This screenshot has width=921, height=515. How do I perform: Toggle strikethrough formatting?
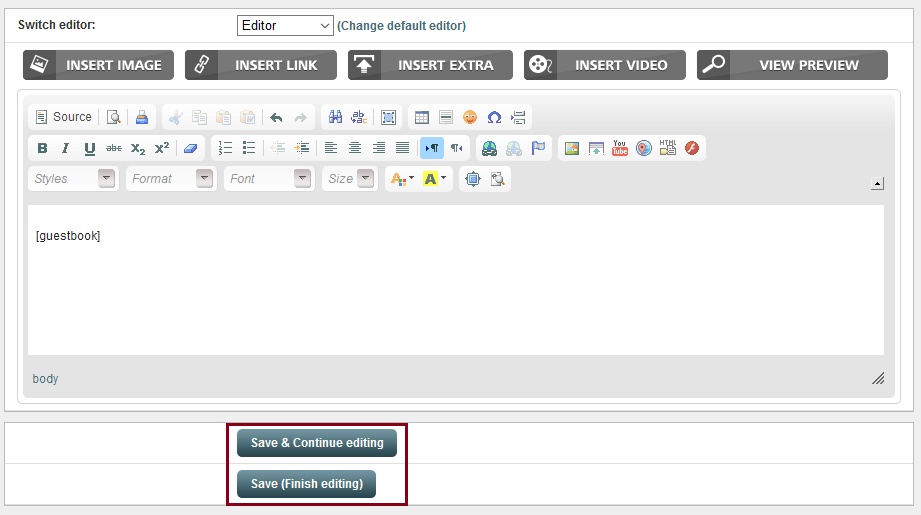pyautogui.click(x=113, y=148)
